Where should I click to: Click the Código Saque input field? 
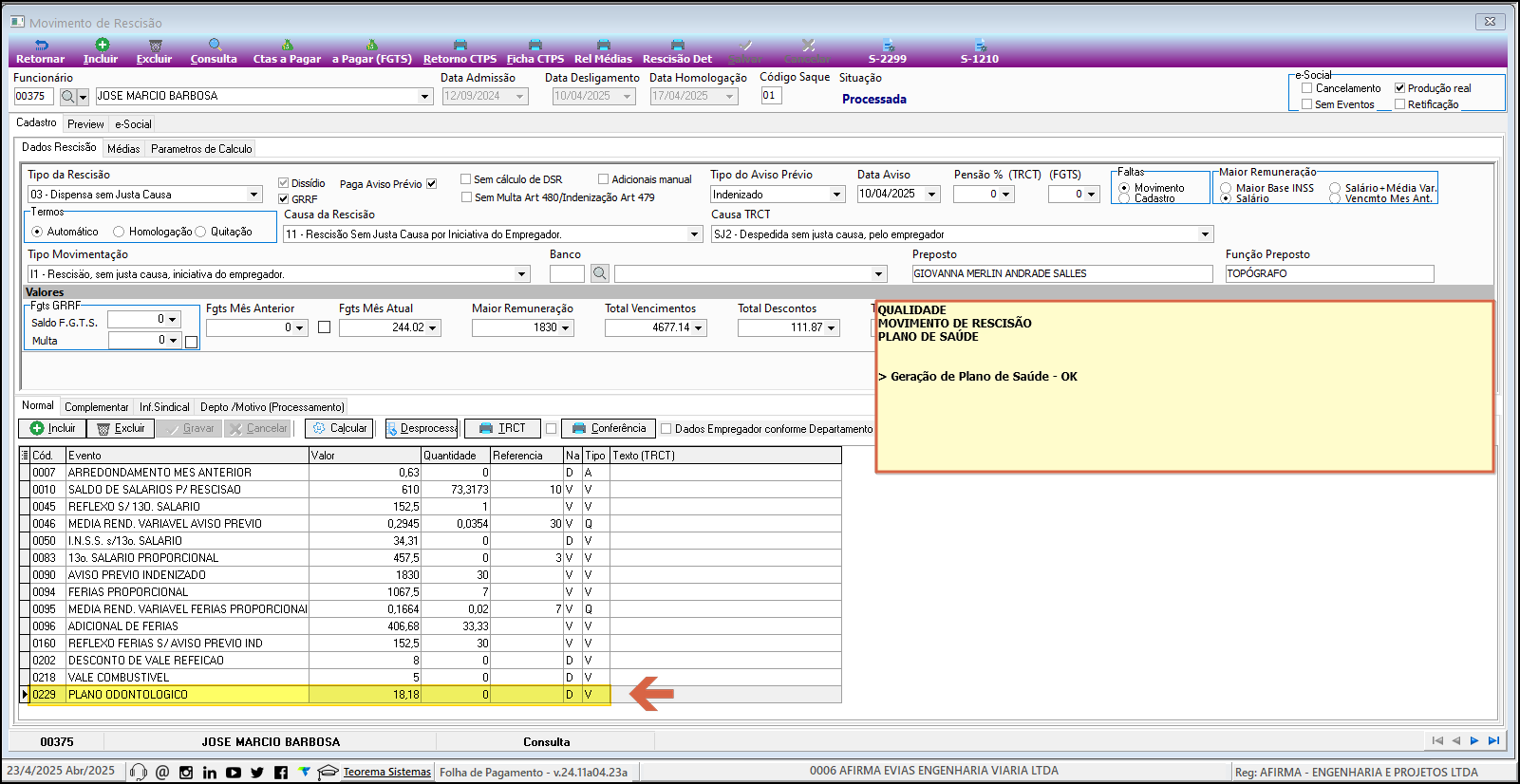pyautogui.click(x=771, y=96)
